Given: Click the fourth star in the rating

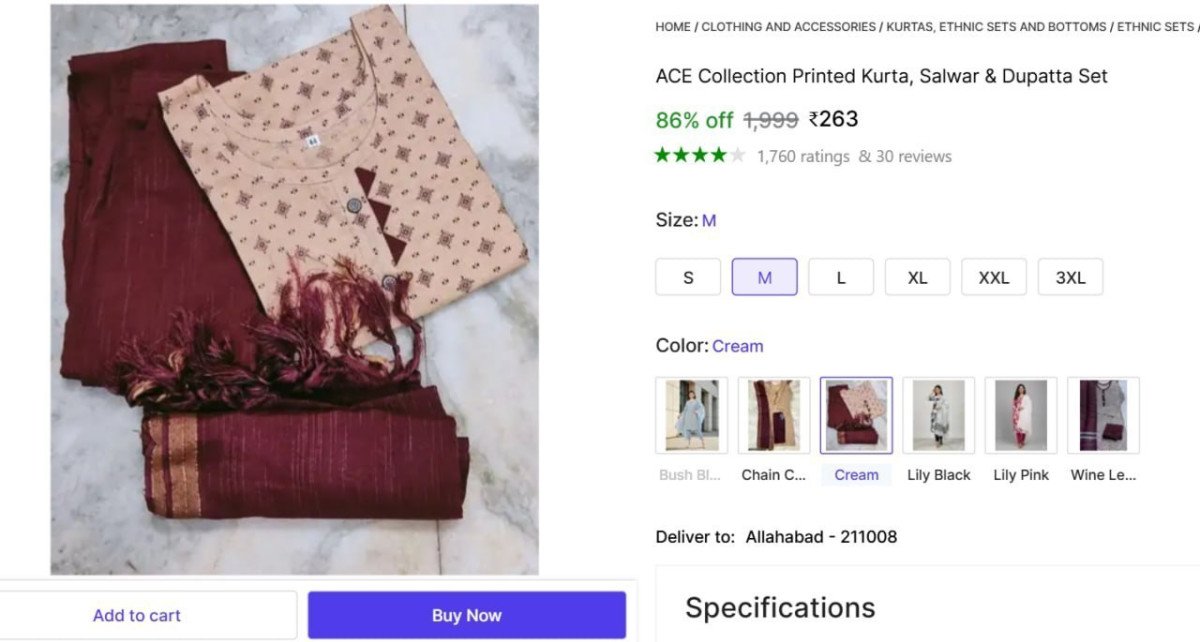Looking at the screenshot, I should tap(720, 156).
